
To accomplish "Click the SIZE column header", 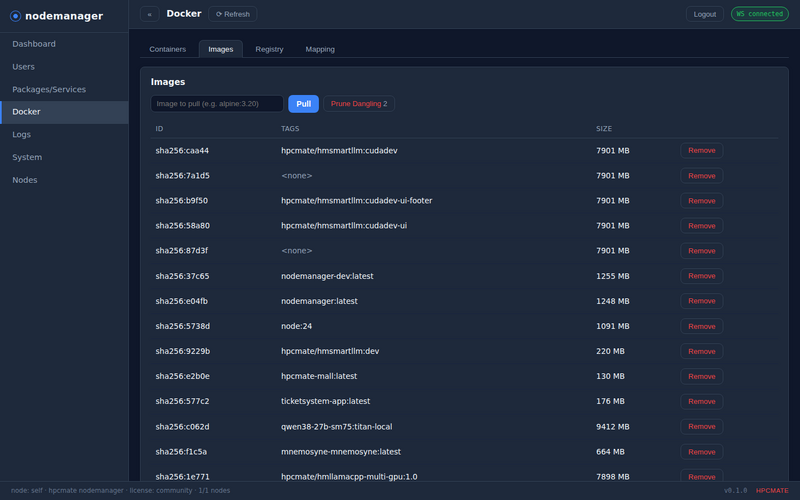I will click(604, 129).
